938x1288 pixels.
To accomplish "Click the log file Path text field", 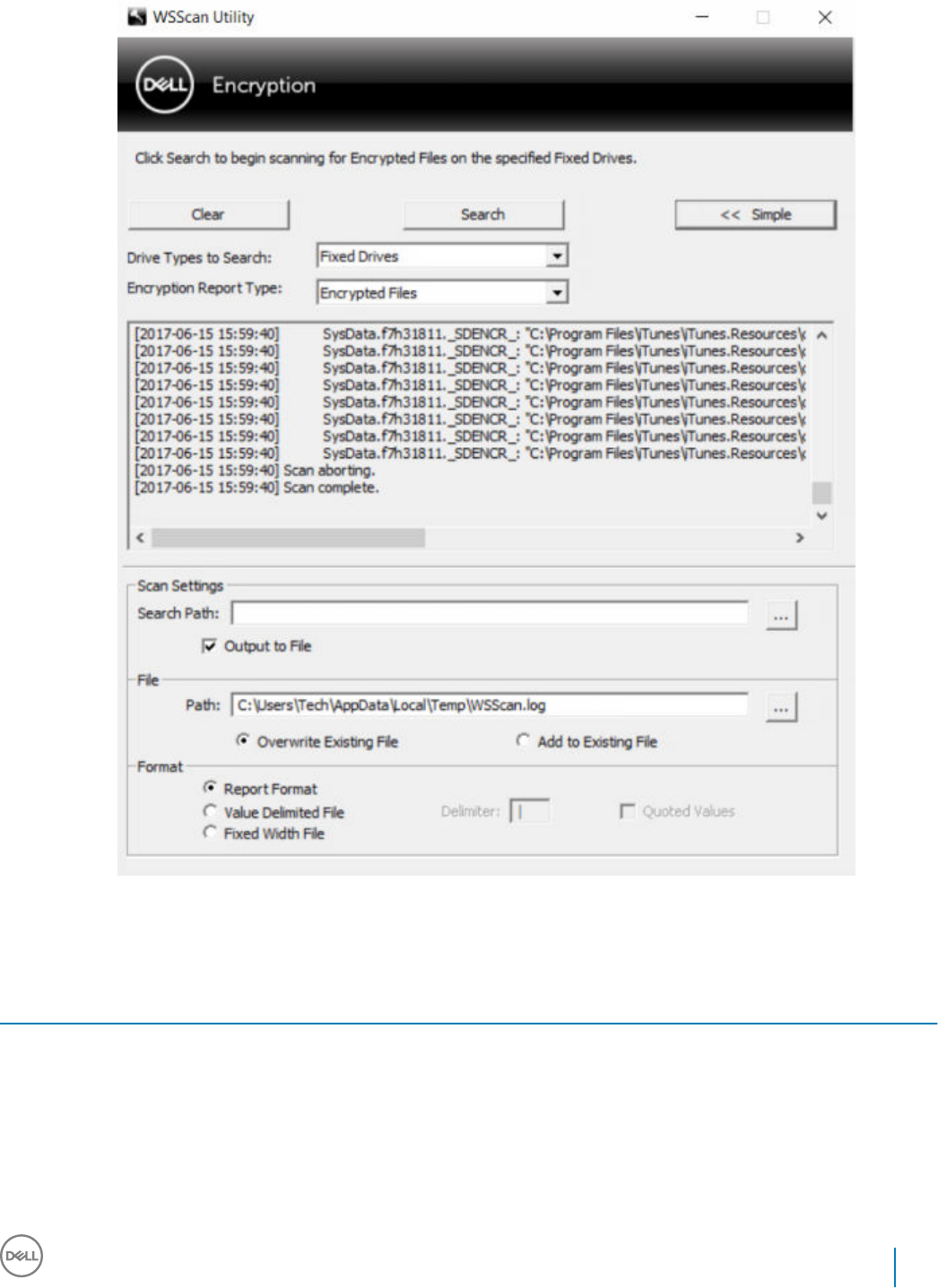I will [x=490, y=705].
